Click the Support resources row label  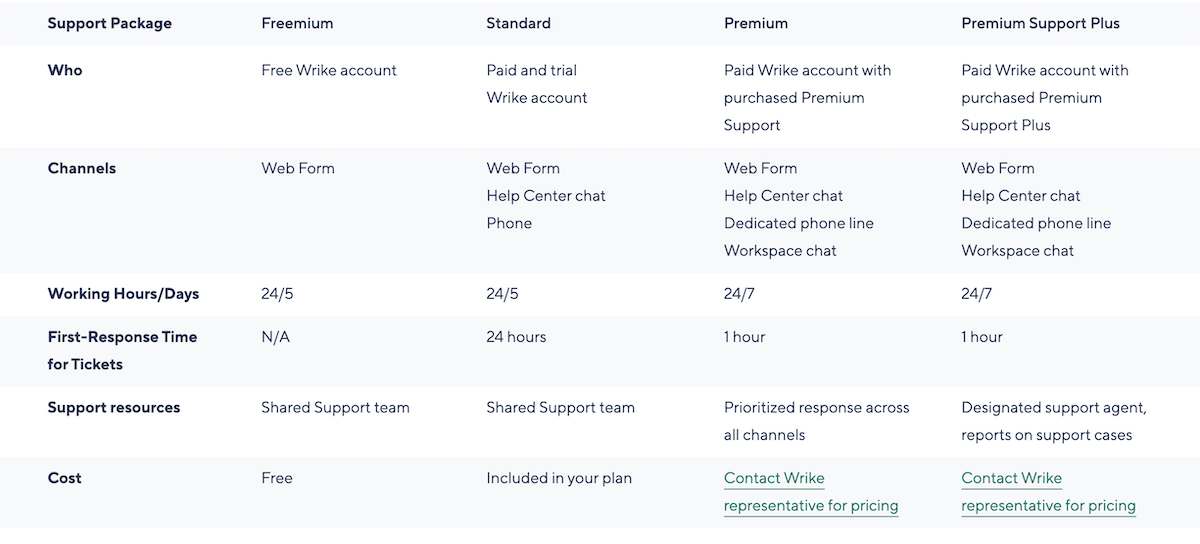(114, 408)
